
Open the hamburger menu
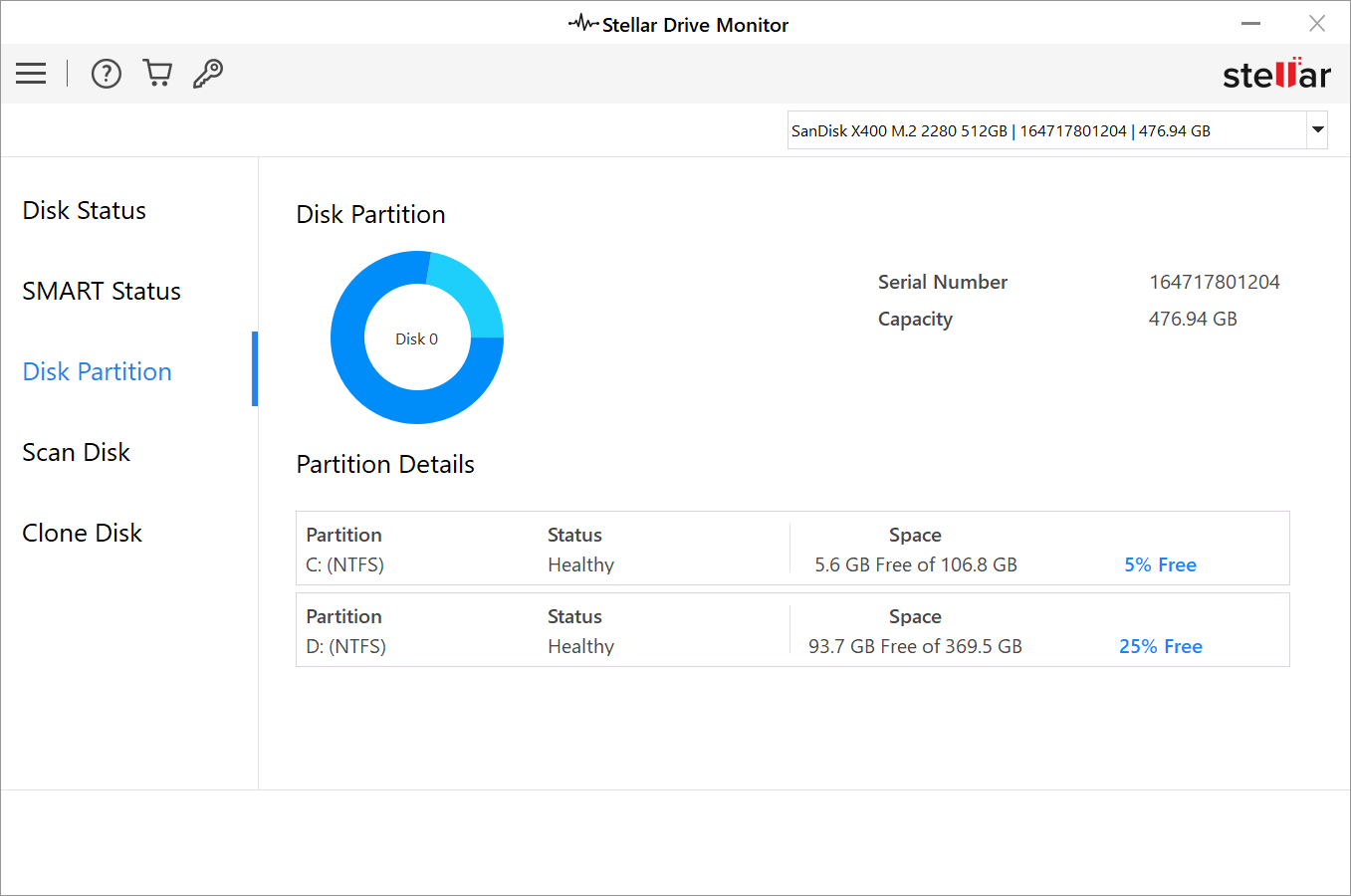30,73
